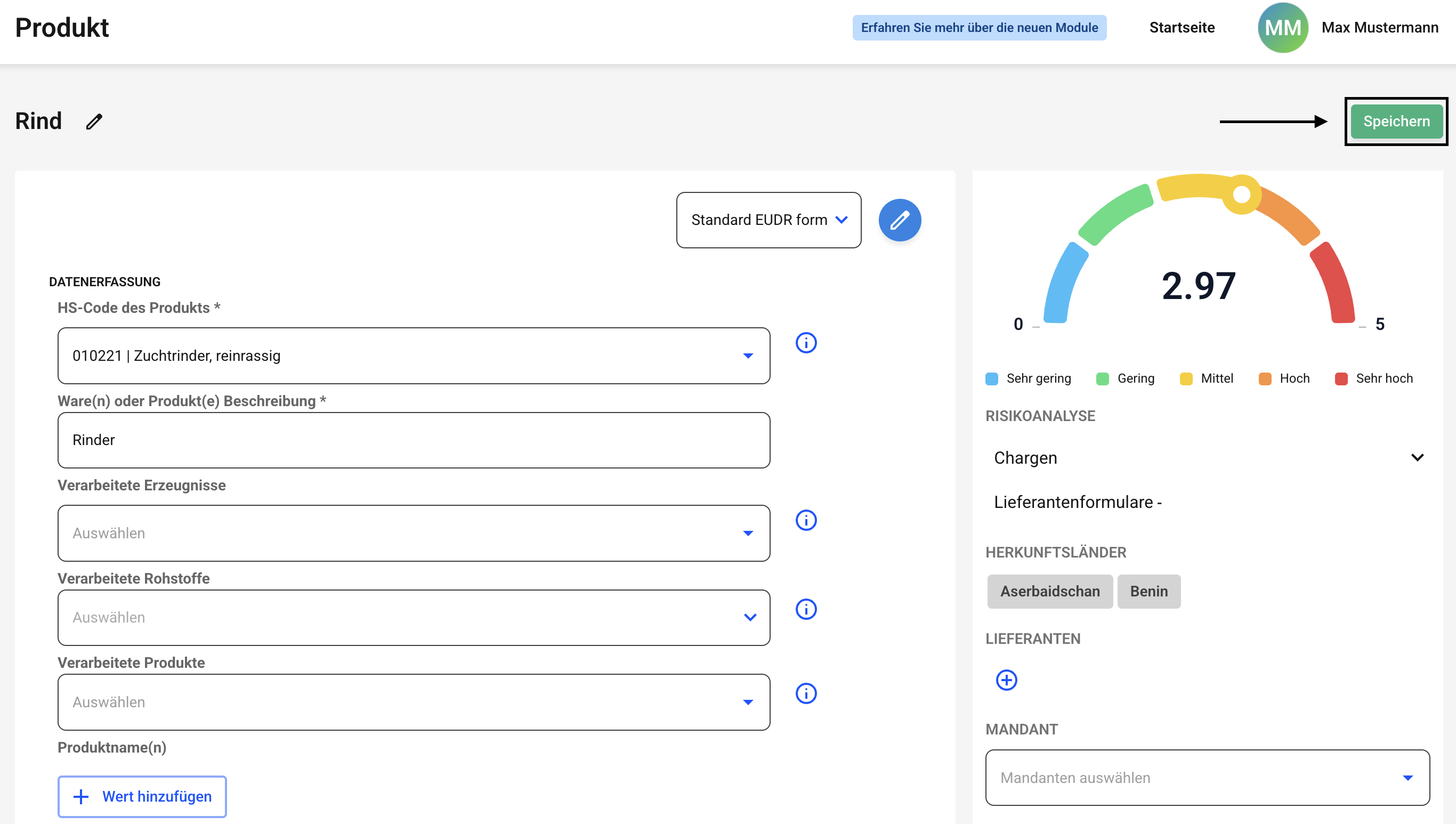1456x824 pixels.
Task: Open Max Mustermann user menu
Action: click(x=1379, y=28)
